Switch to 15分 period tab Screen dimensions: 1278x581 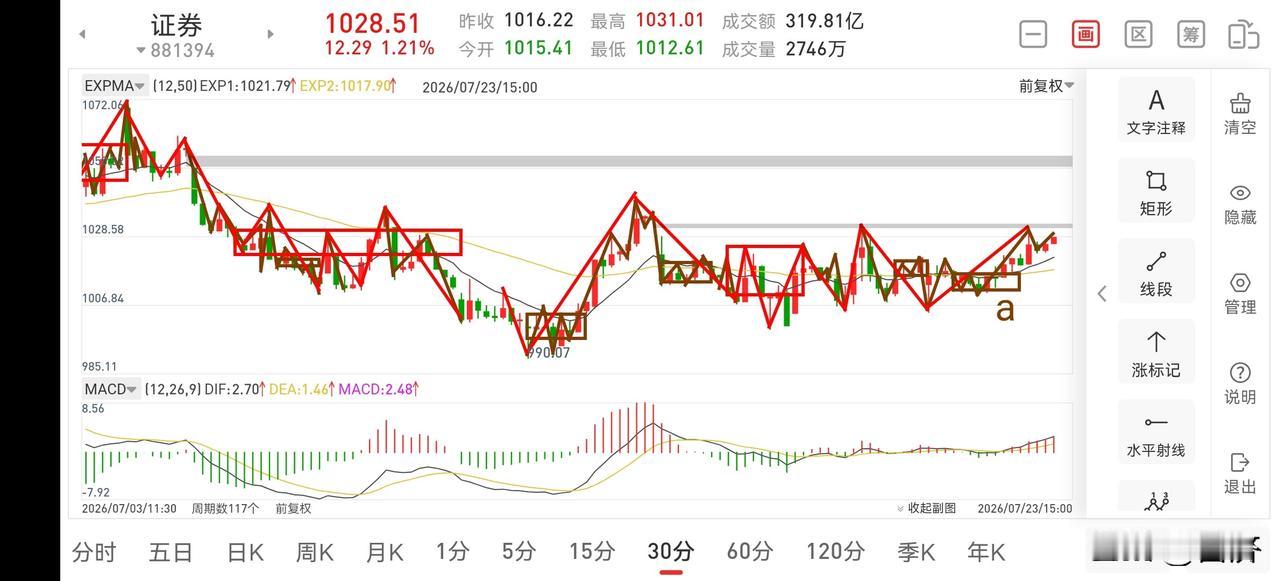591,551
